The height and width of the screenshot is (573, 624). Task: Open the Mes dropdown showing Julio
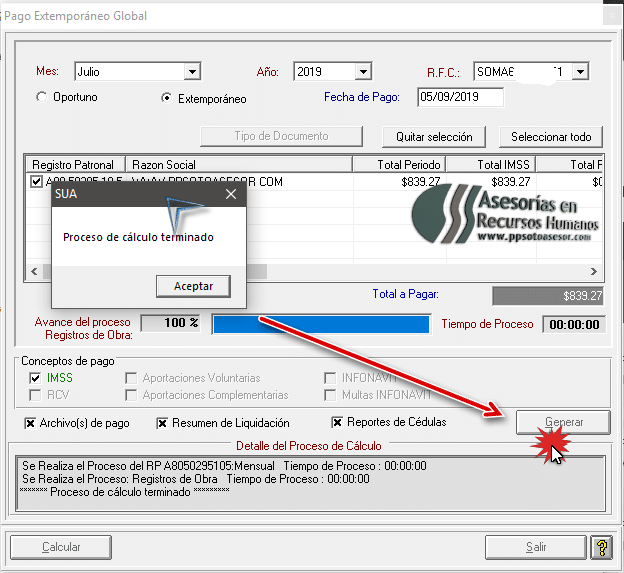(x=192, y=72)
